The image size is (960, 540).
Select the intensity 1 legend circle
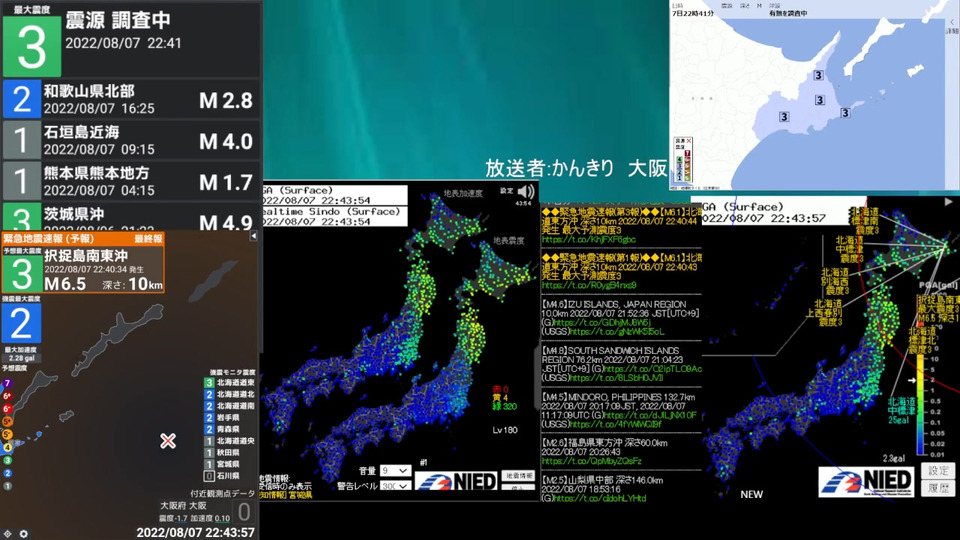(7, 486)
